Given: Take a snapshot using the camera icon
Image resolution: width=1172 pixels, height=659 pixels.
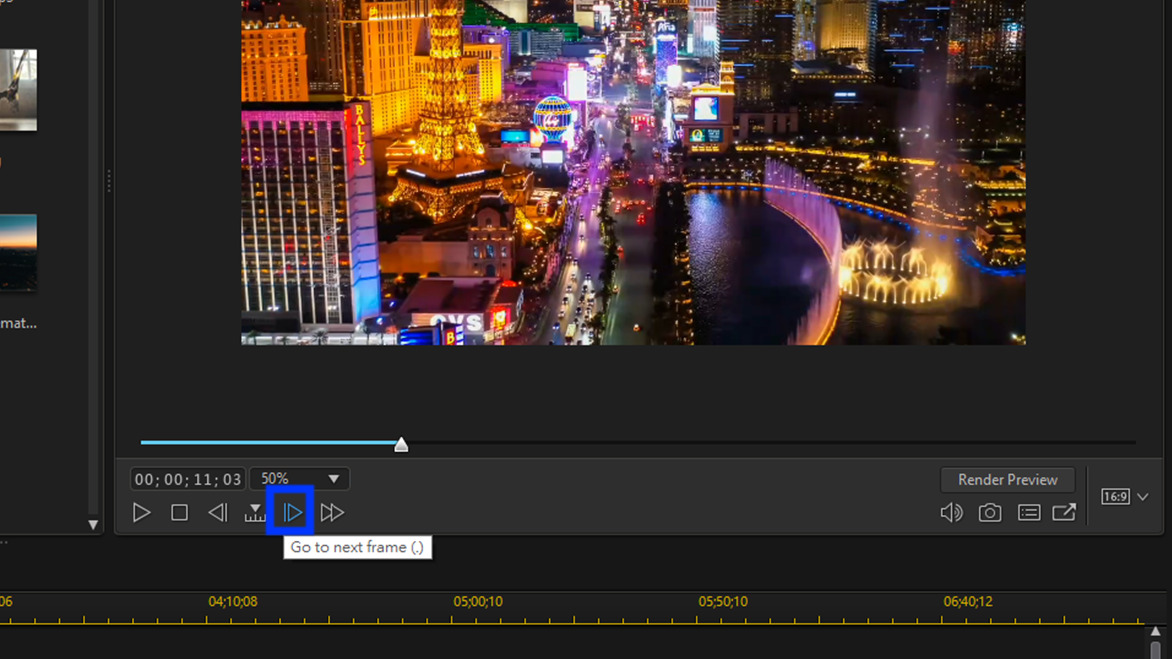Looking at the screenshot, I should coord(989,512).
